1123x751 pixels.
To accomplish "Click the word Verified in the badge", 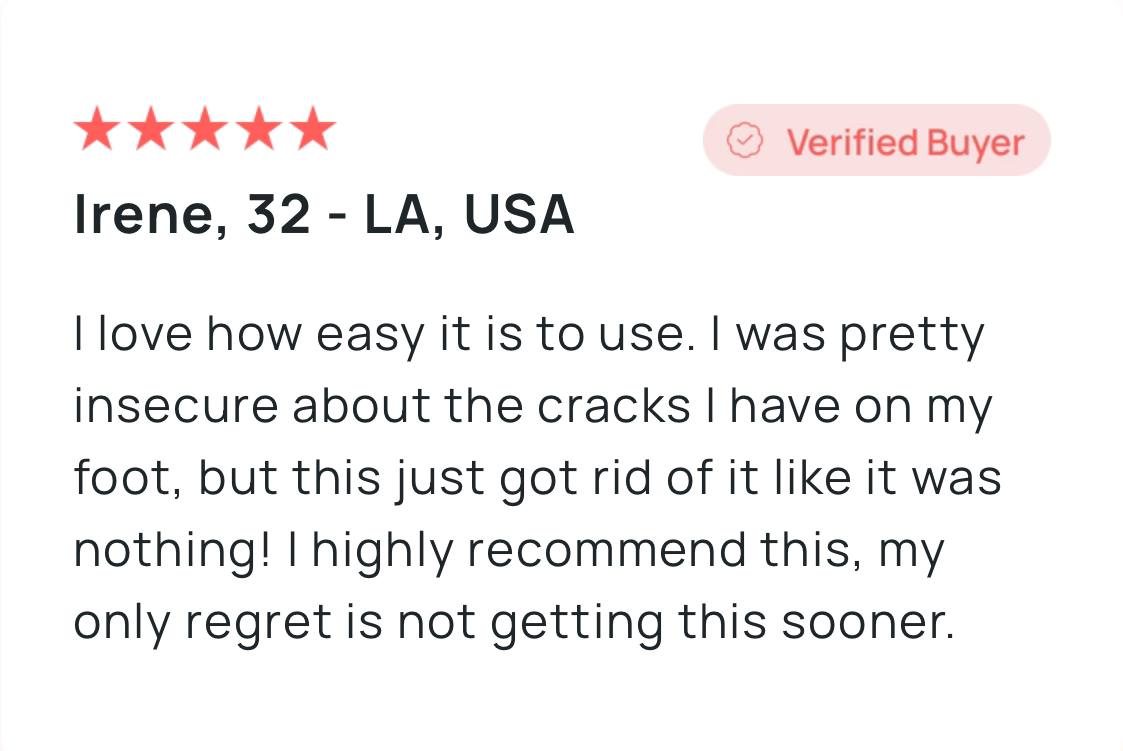I will (x=852, y=142).
